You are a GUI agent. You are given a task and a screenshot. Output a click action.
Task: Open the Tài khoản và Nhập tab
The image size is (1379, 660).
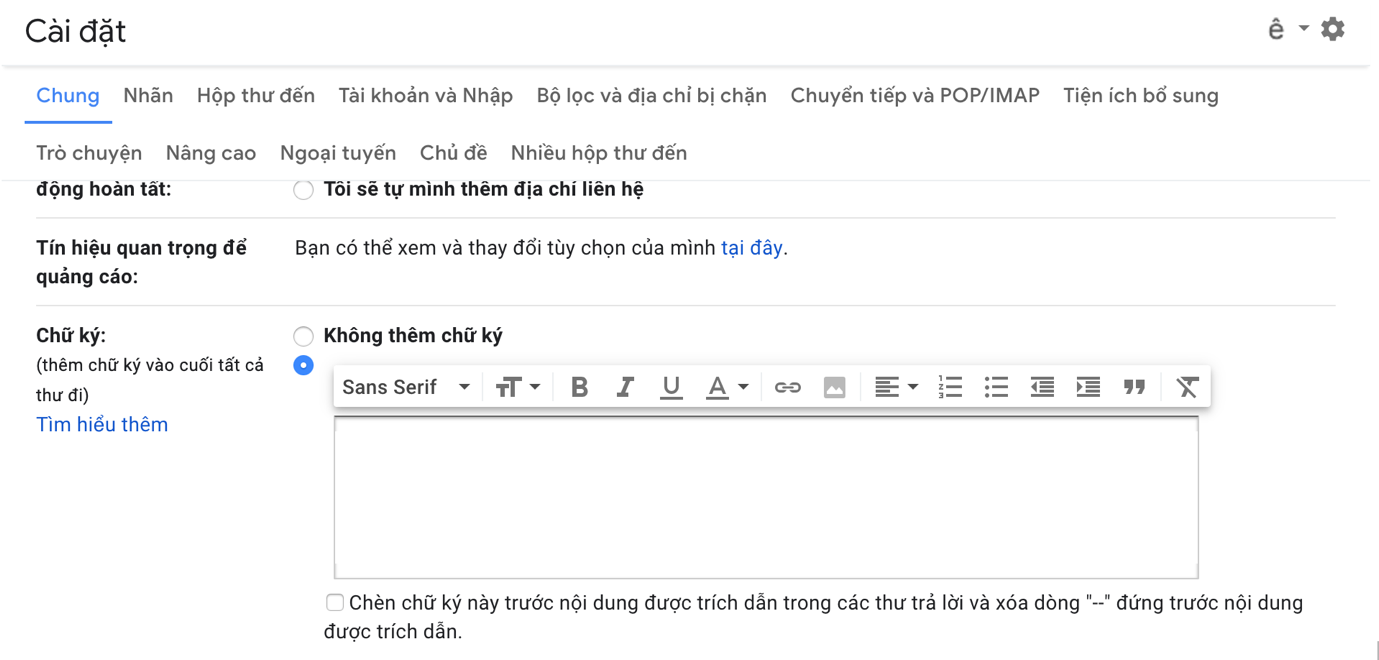(x=426, y=96)
